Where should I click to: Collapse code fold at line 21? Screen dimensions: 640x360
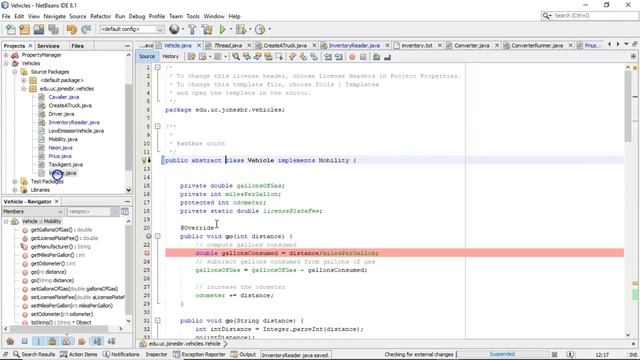pyautogui.click(x=158, y=236)
